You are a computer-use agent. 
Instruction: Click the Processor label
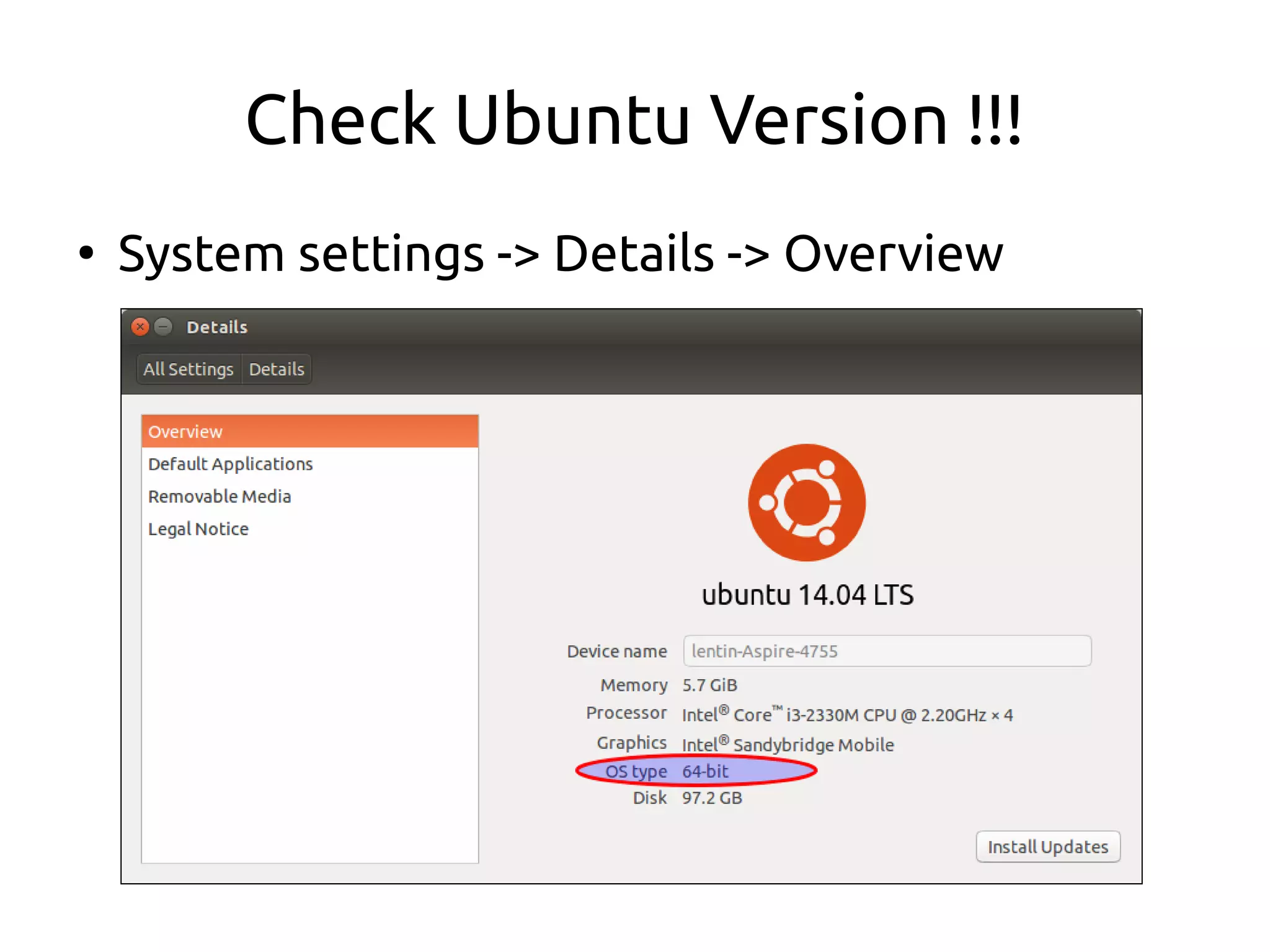click(626, 713)
